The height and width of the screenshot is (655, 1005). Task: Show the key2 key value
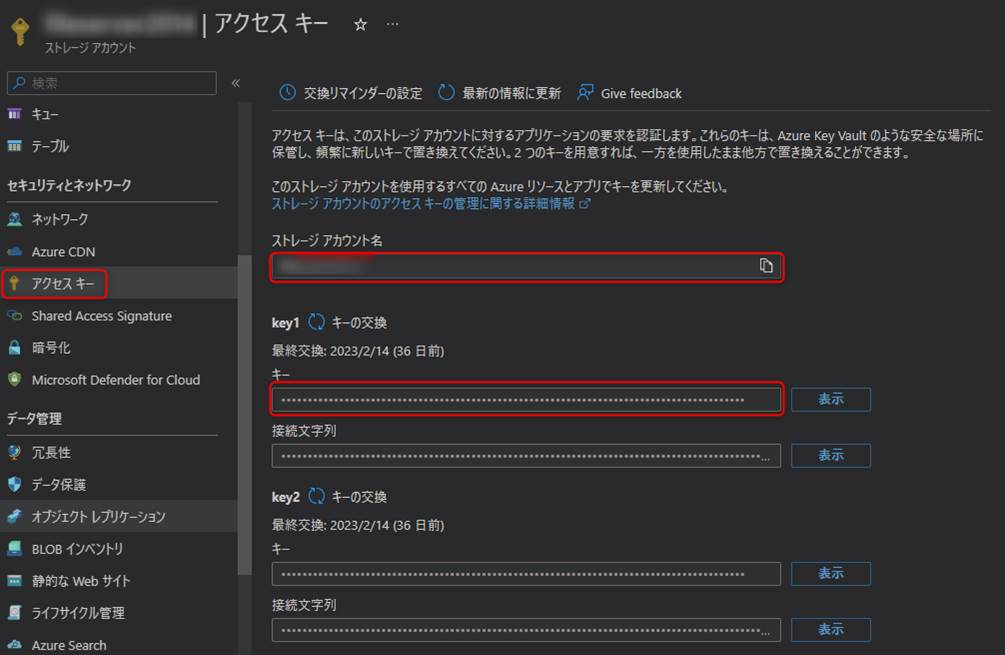pyautogui.click(x=830, y=574)
